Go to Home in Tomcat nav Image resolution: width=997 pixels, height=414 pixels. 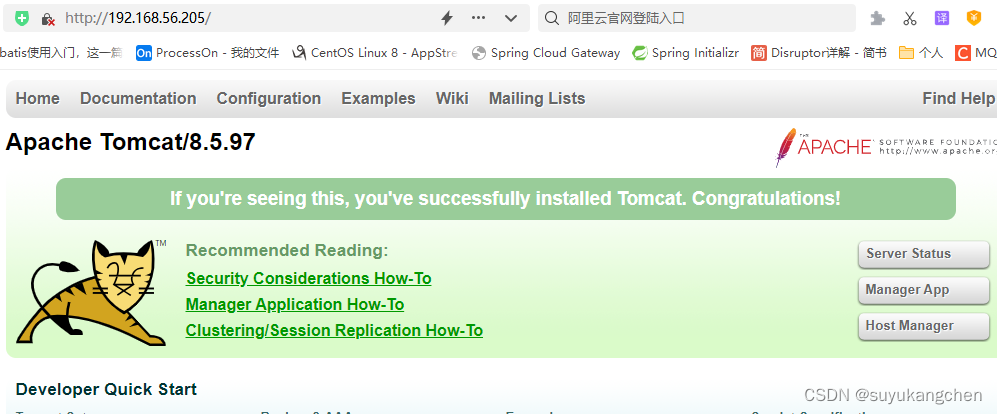point(38,99)
